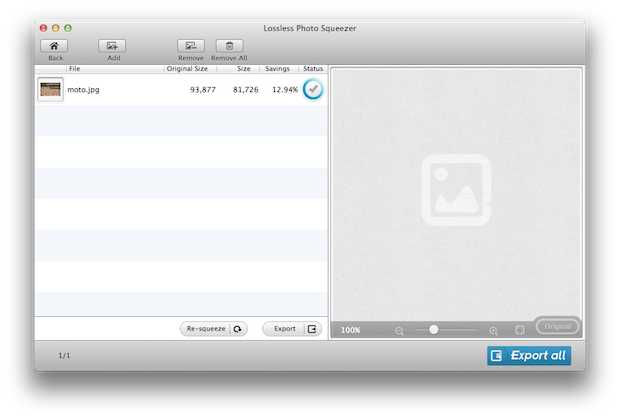Click the zoom out magnifier icon
Viewport: 620px width, 419px height.
coord(399,330)
